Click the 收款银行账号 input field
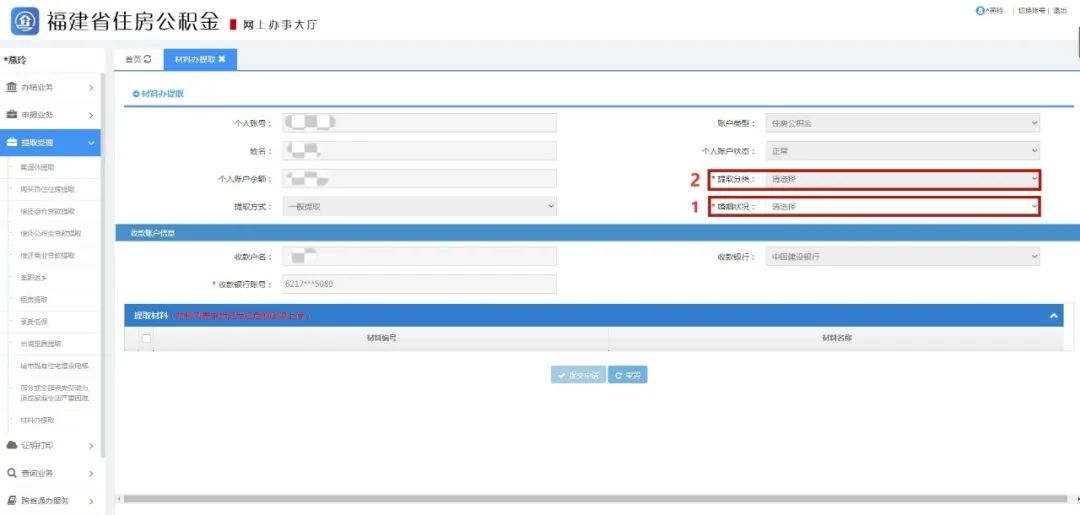The width and height of the screenshot is (1080, 515). (x=418, y=284)
